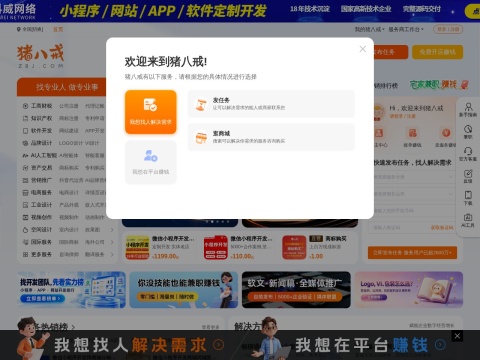Click the 国际服务 category icon
The width and height of the screenshot is (480, 360).
(x=25, y=242)
